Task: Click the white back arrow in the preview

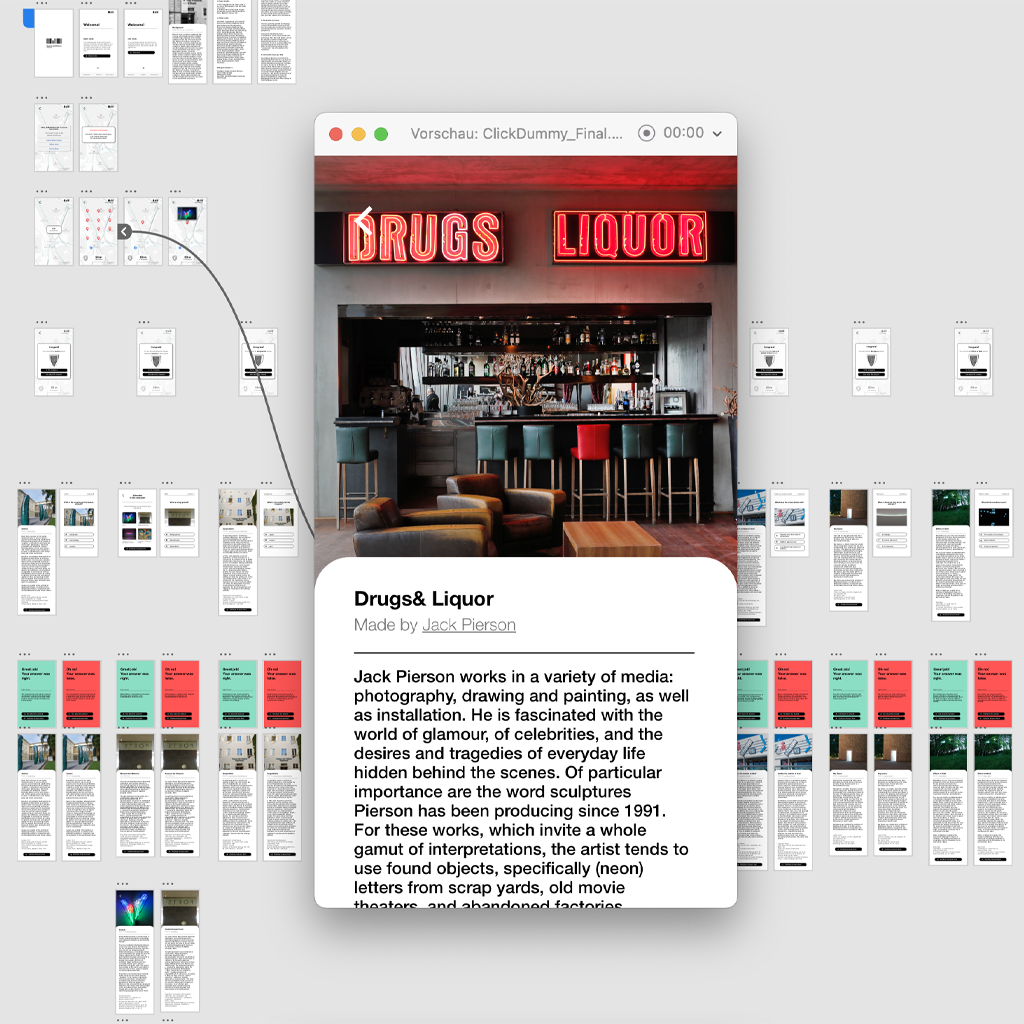Action: pos(362,219)
